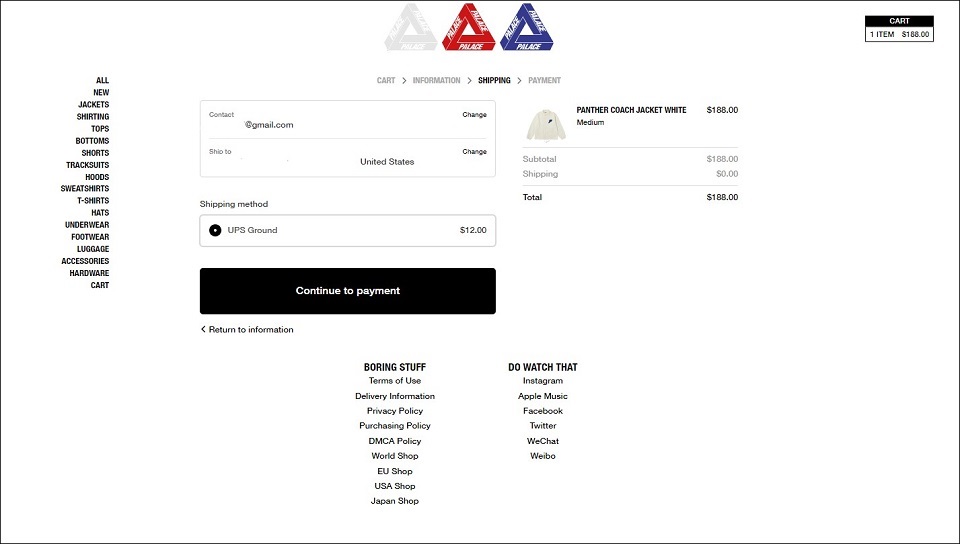
Task: Select the UPS Ground radio button
Action: click(x=215, y=230)
